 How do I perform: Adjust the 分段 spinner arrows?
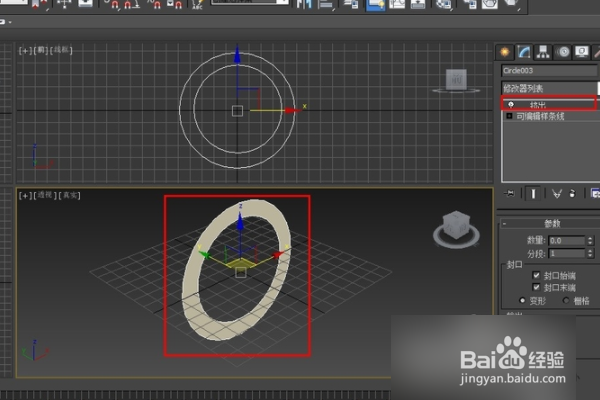(x=590, y=253)
